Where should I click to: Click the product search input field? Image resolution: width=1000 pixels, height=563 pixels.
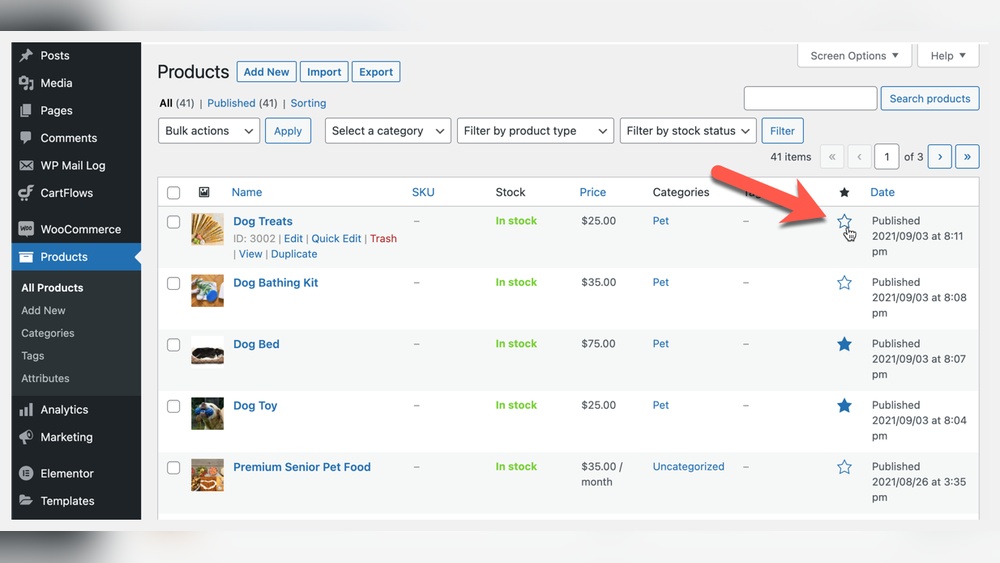coord(811,98)
